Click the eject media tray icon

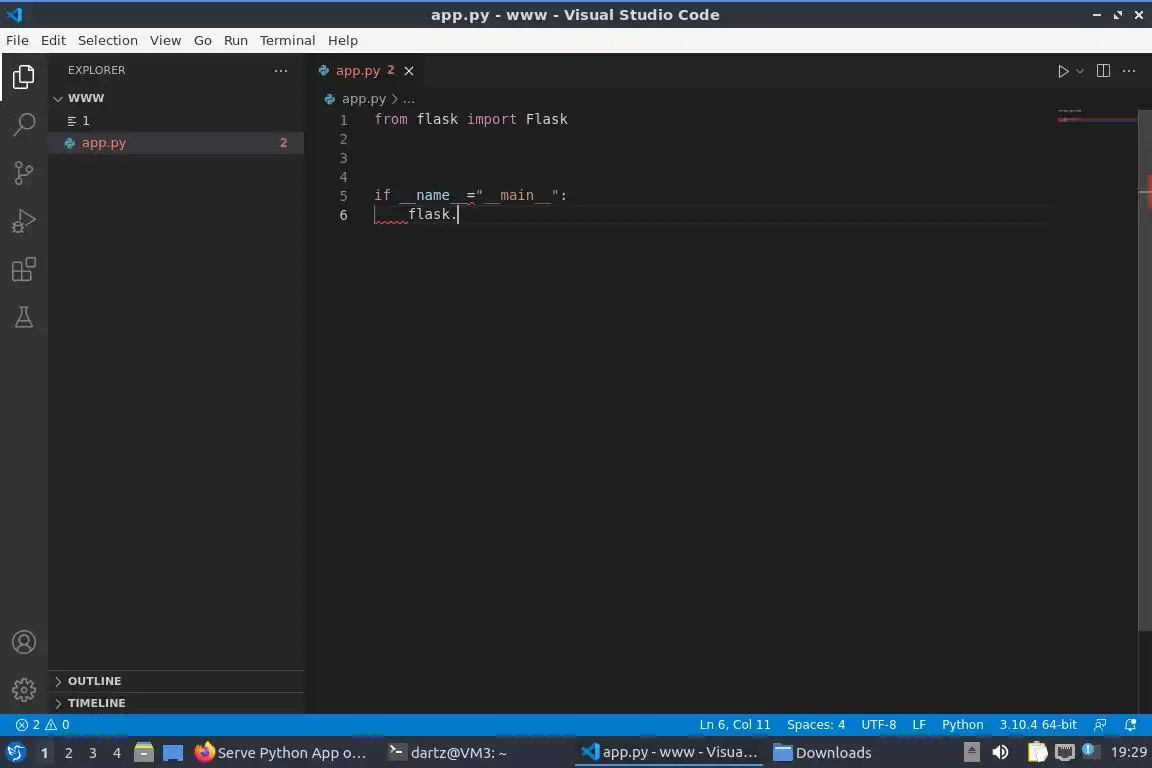pyautogui.click(x=971, y=753)
